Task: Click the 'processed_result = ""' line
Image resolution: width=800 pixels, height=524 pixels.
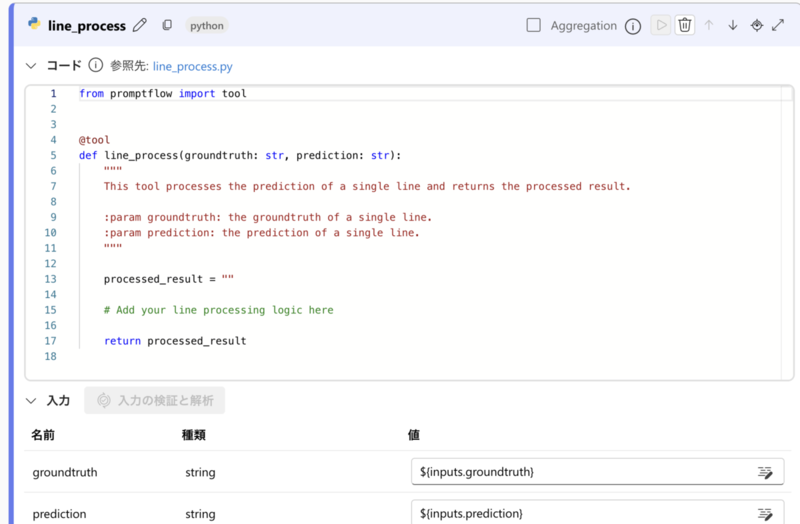Action: pos(169,279)
